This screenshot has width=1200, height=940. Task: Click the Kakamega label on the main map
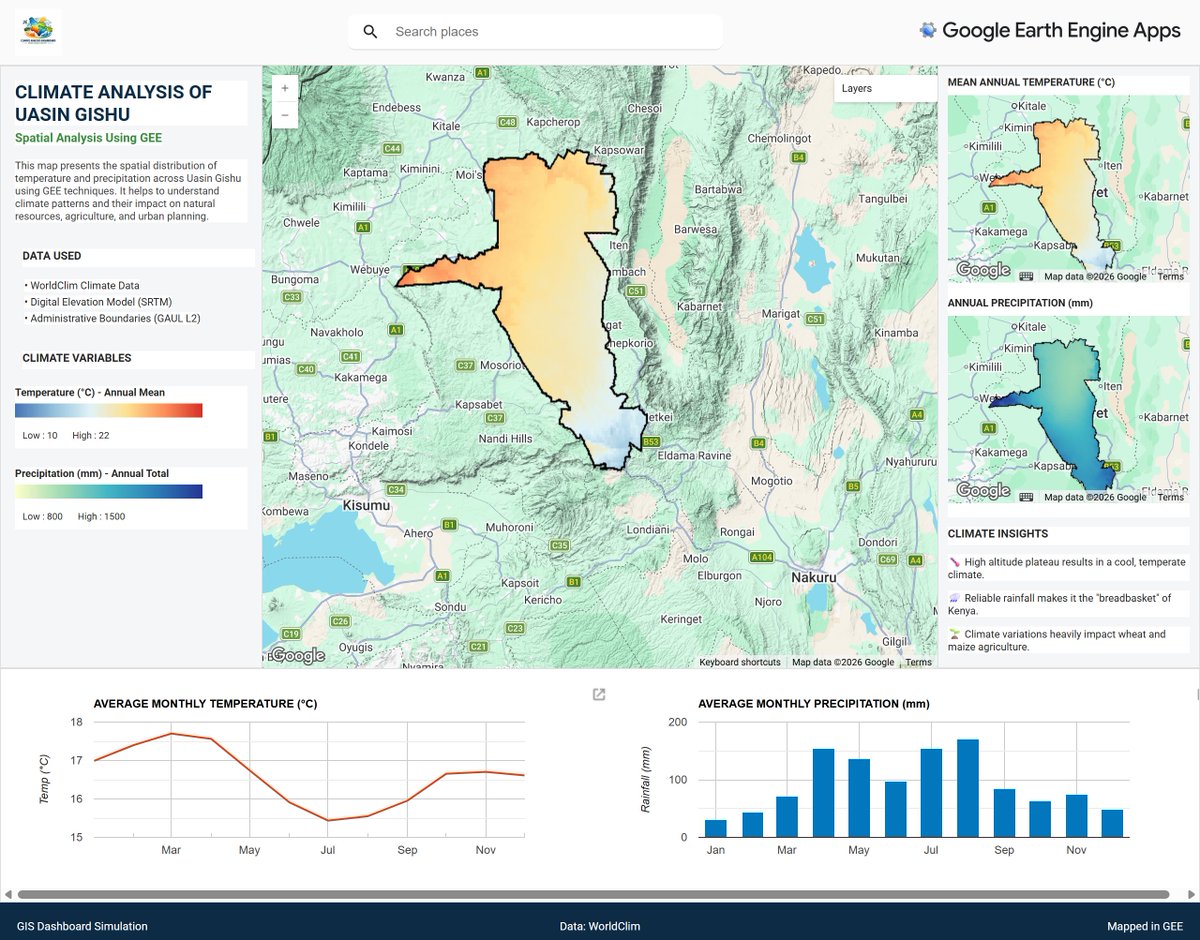pos(360,378)
